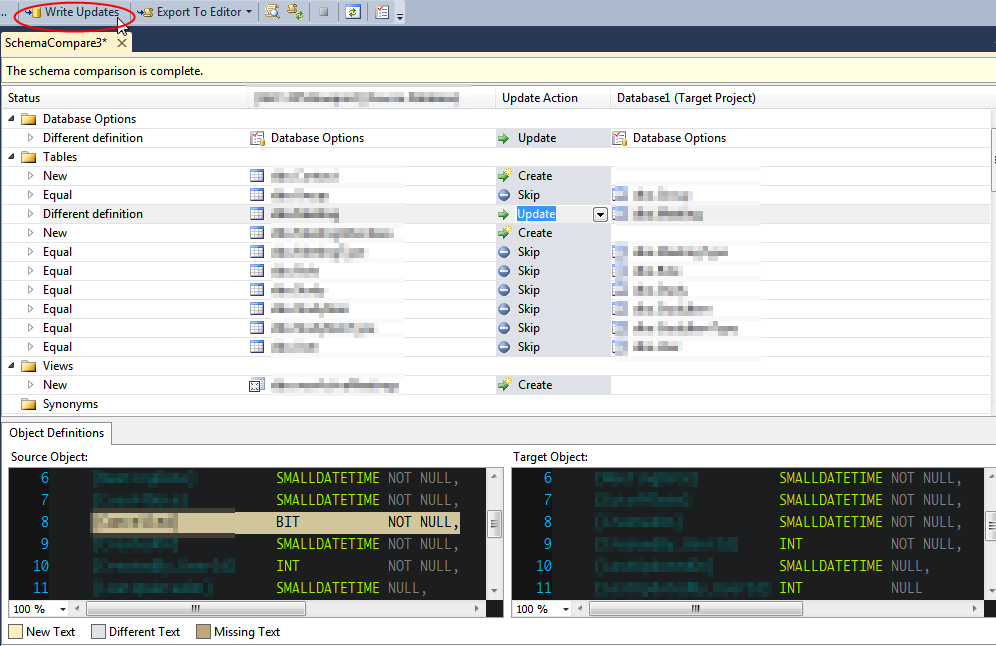Image resolution: width=996 pixels, height=646 pixels.
Task: Select the Object Definitions tab
Action: coord(56,433)
